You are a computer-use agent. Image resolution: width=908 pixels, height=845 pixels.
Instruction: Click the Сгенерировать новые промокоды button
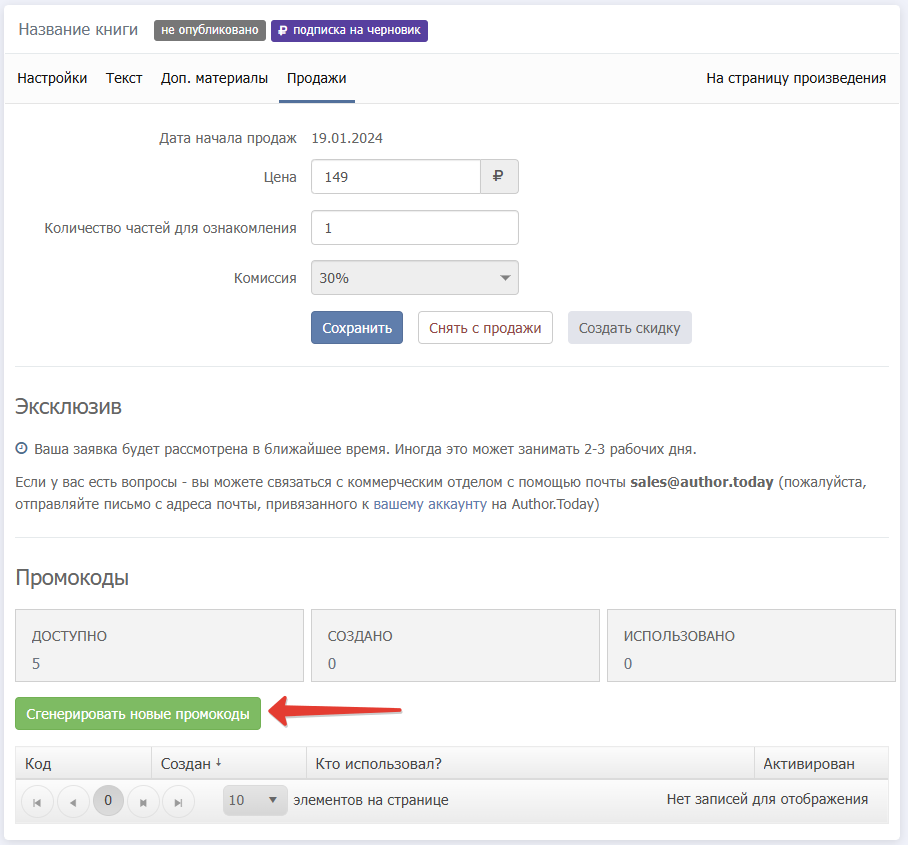pos(138,714)
